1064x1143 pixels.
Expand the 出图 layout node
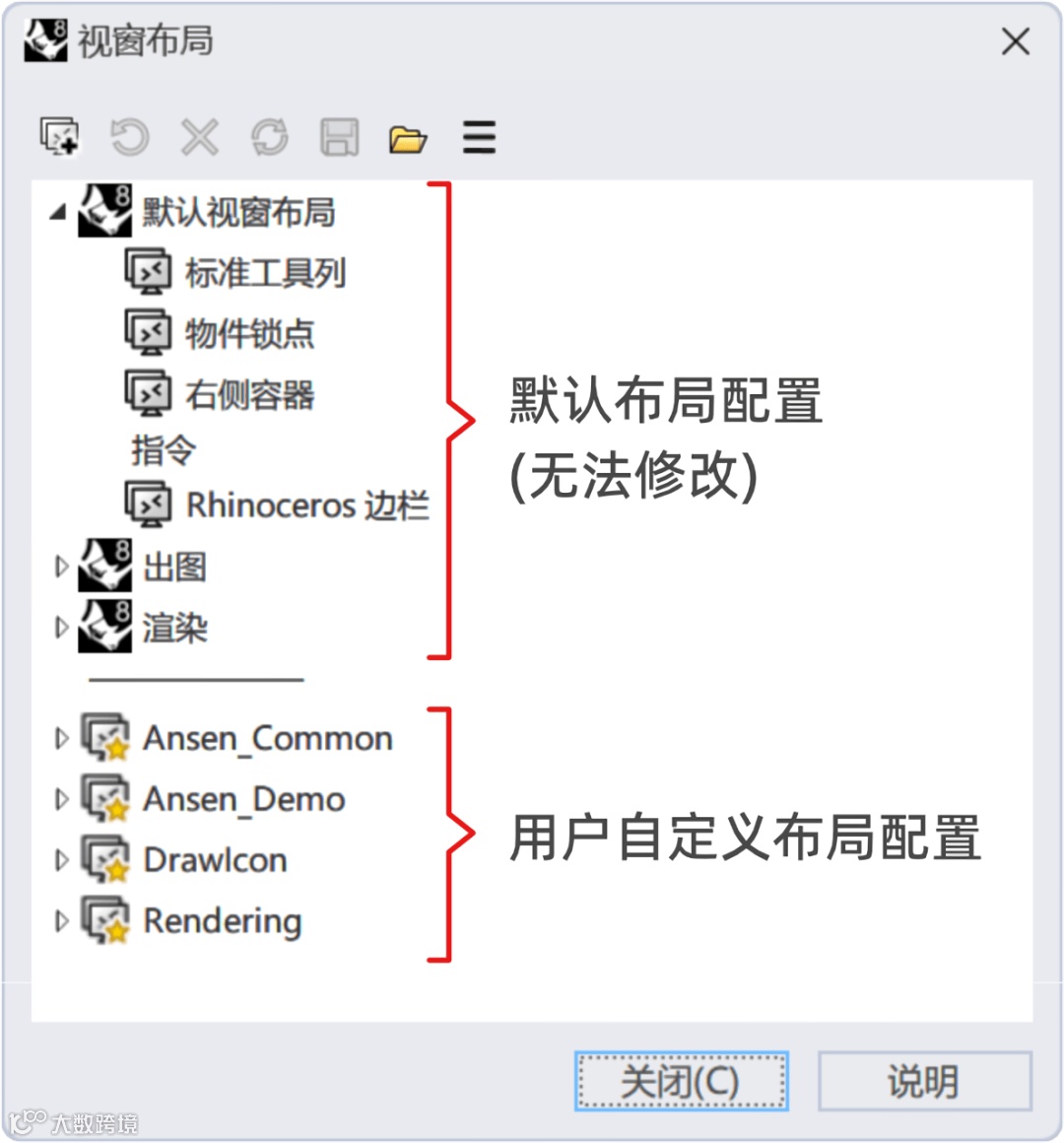point(62,567)
